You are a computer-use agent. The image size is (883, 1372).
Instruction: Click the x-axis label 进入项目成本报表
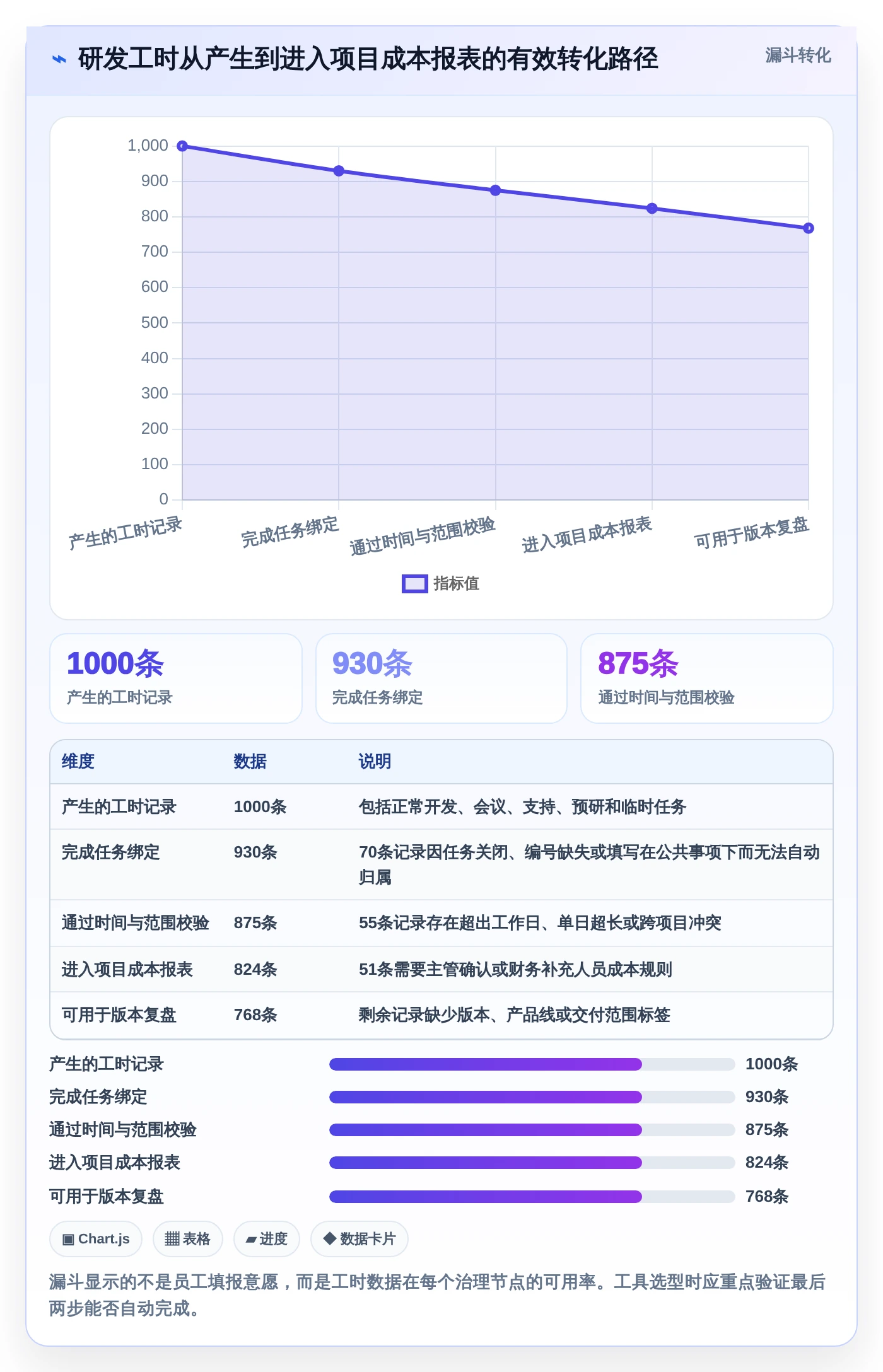click(587, 535)
